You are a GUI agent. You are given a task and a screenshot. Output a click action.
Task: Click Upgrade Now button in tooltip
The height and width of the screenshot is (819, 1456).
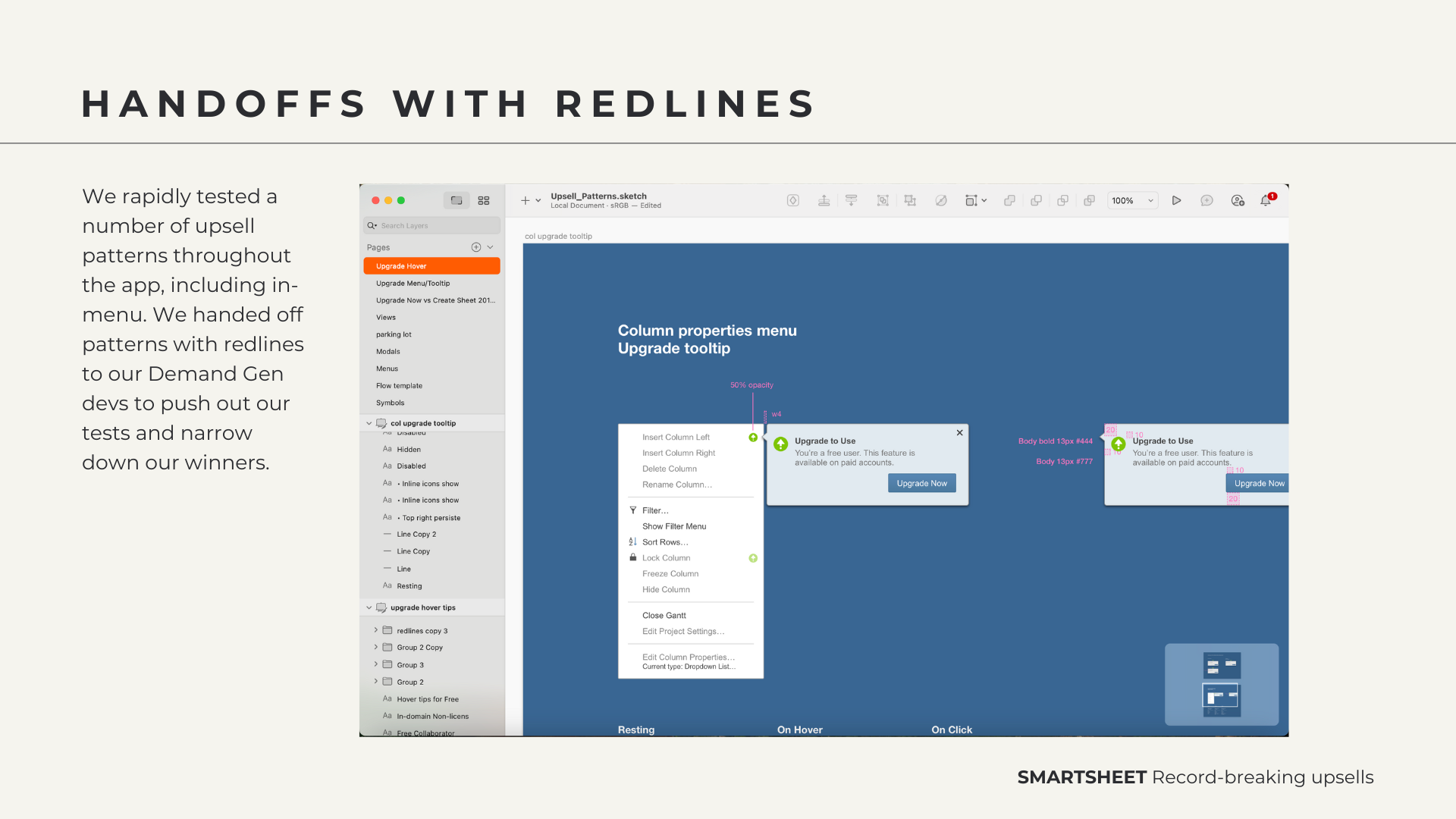click(x=921, y=483)
